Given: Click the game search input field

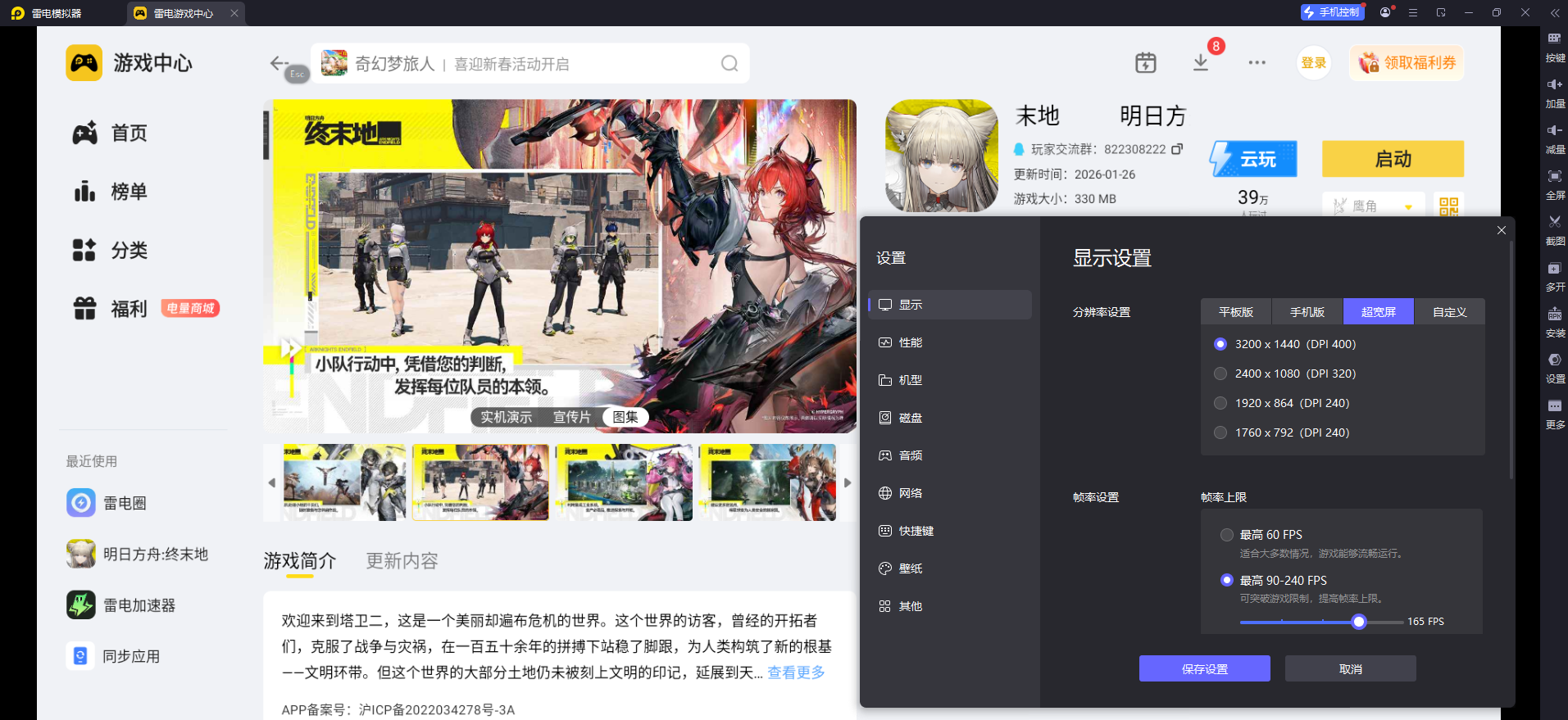Looking at the screenshot, I should coord(530,64).
